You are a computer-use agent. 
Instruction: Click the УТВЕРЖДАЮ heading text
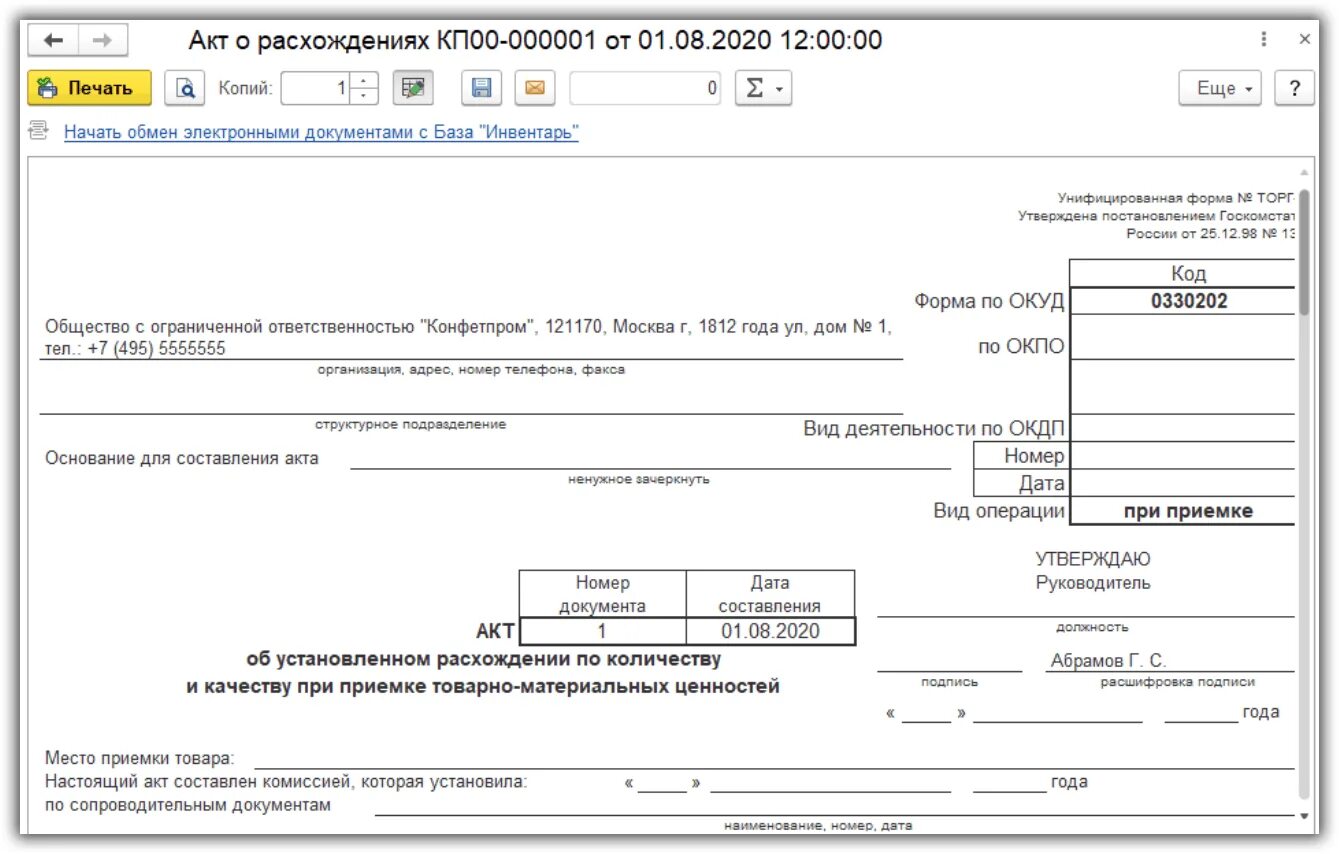click(x=1093, y=559)
